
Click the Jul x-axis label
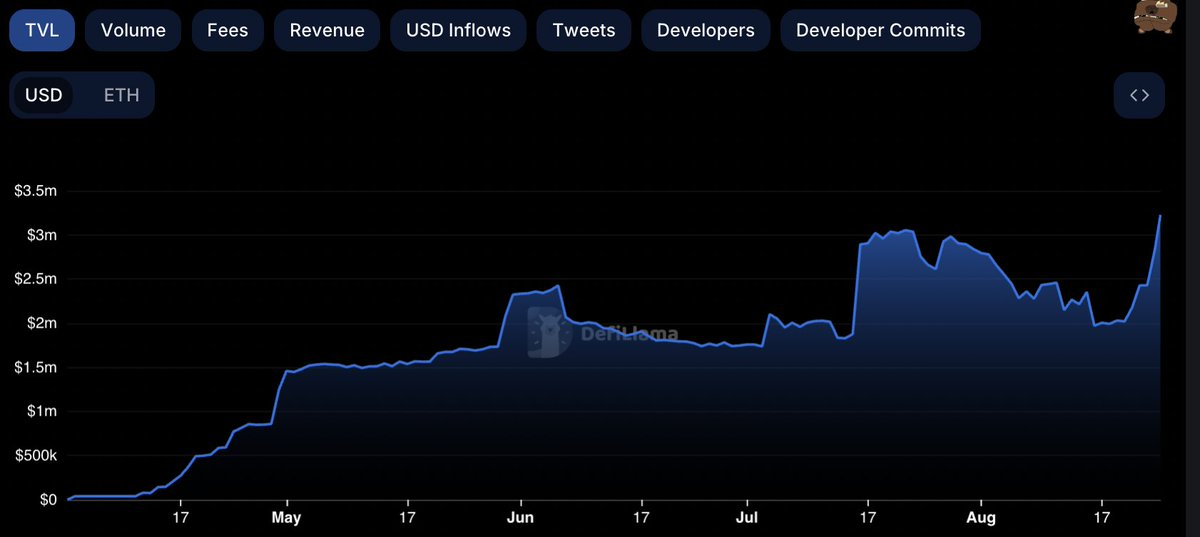747,518
